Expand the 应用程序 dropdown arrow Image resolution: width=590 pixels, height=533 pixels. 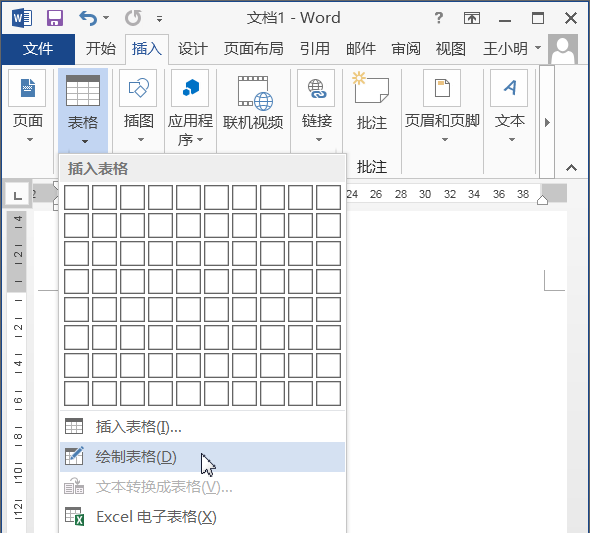[x=200, y=140]
